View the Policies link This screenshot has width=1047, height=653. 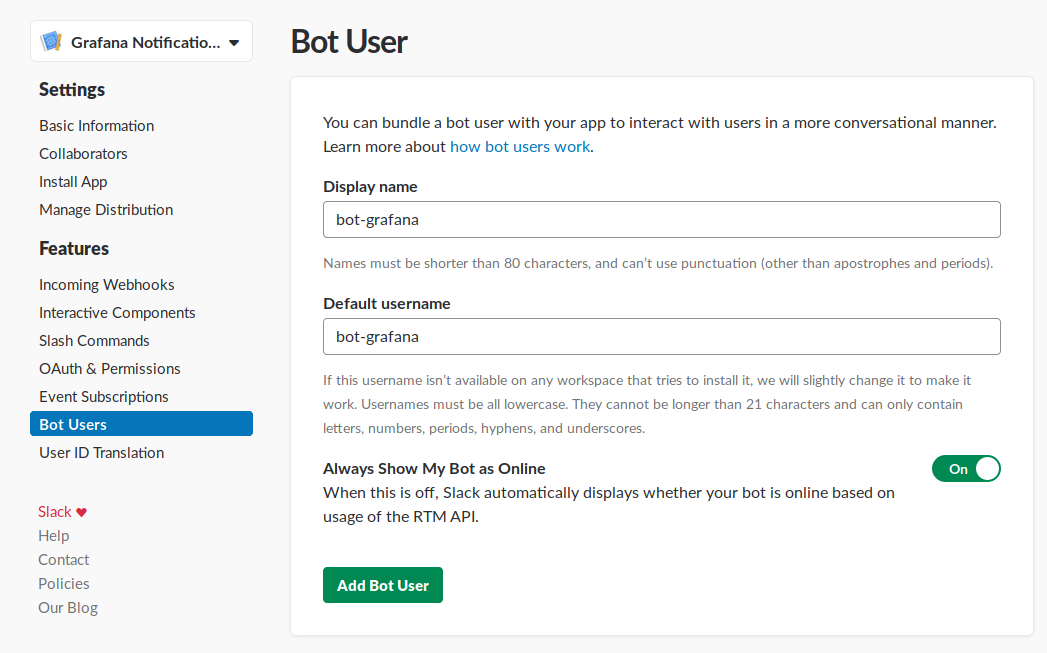tap(63, 584)
